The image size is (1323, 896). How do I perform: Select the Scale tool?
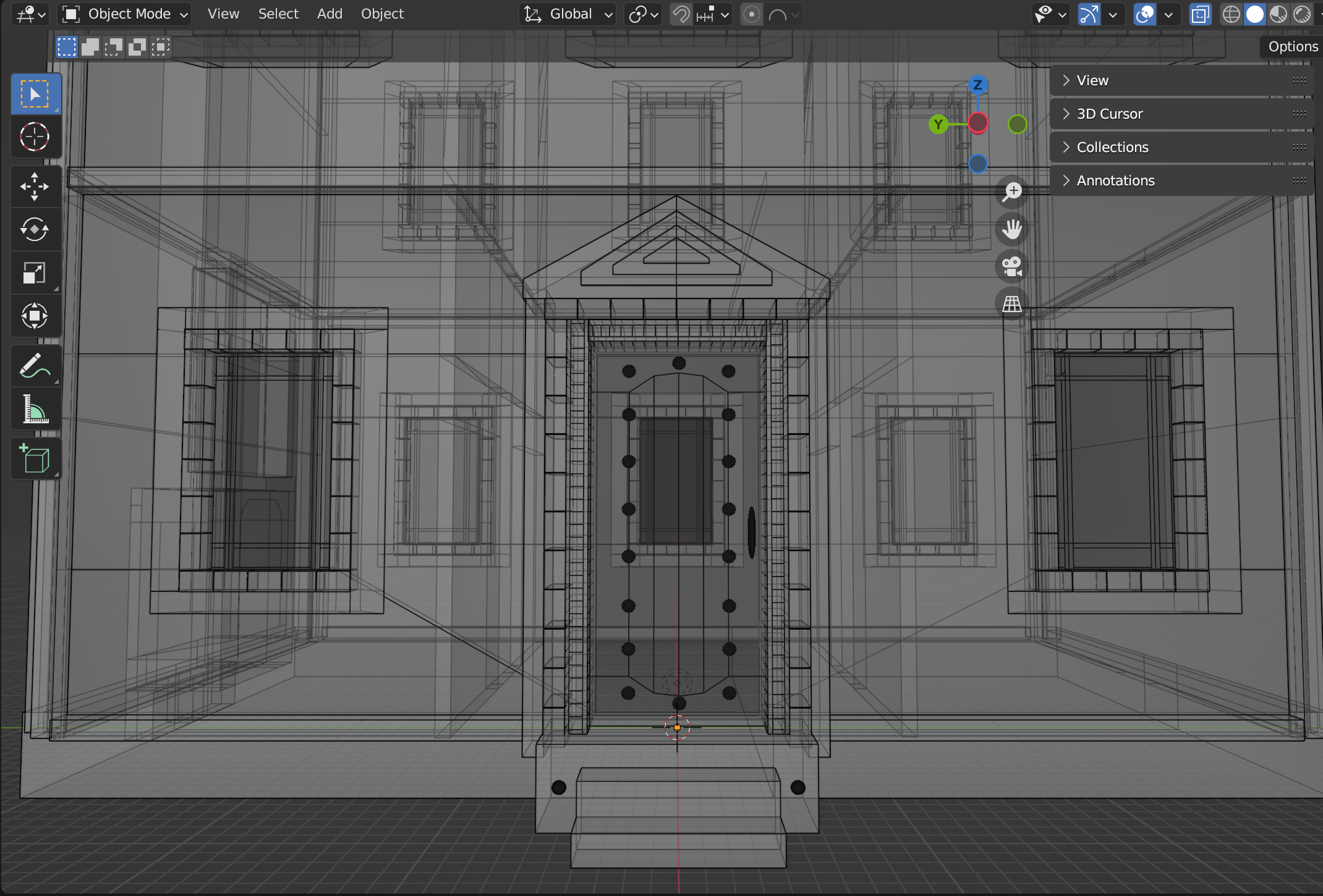pos(35,273)
